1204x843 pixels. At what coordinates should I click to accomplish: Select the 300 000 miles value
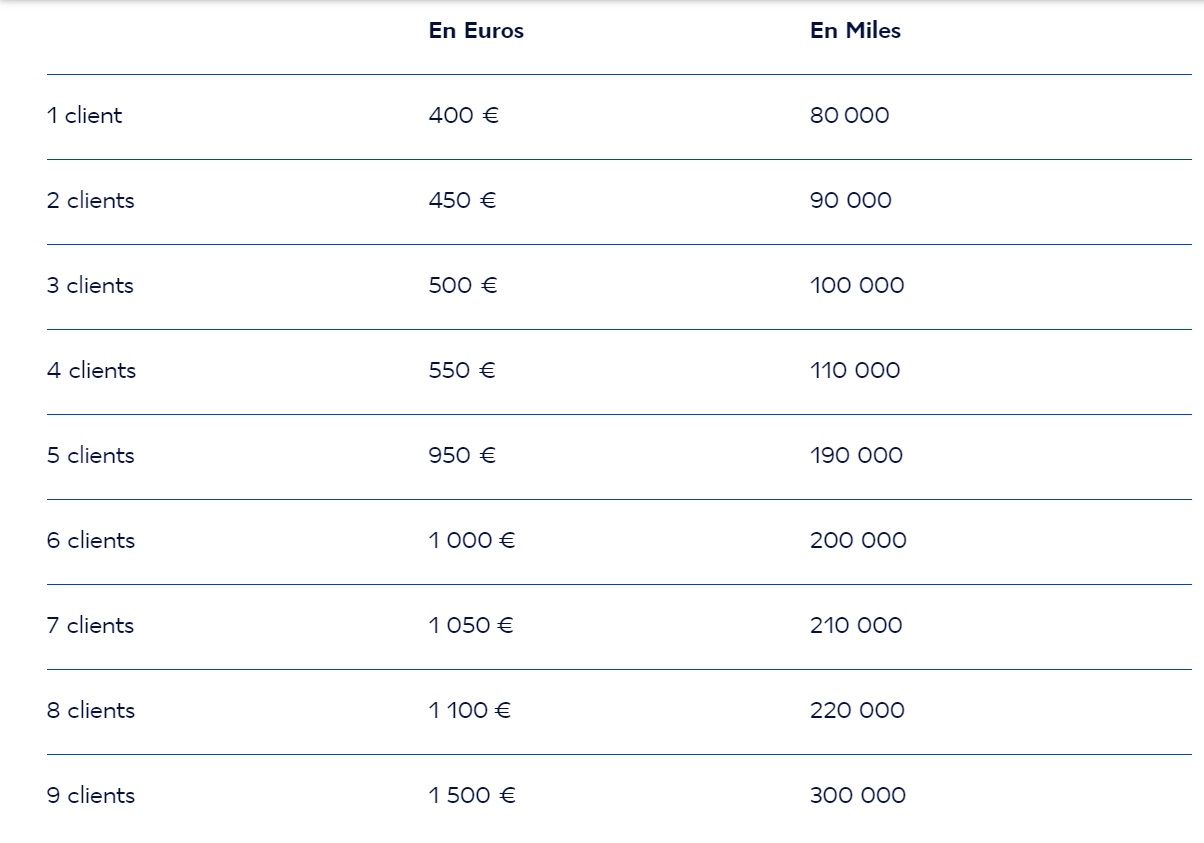click(858, 796)
